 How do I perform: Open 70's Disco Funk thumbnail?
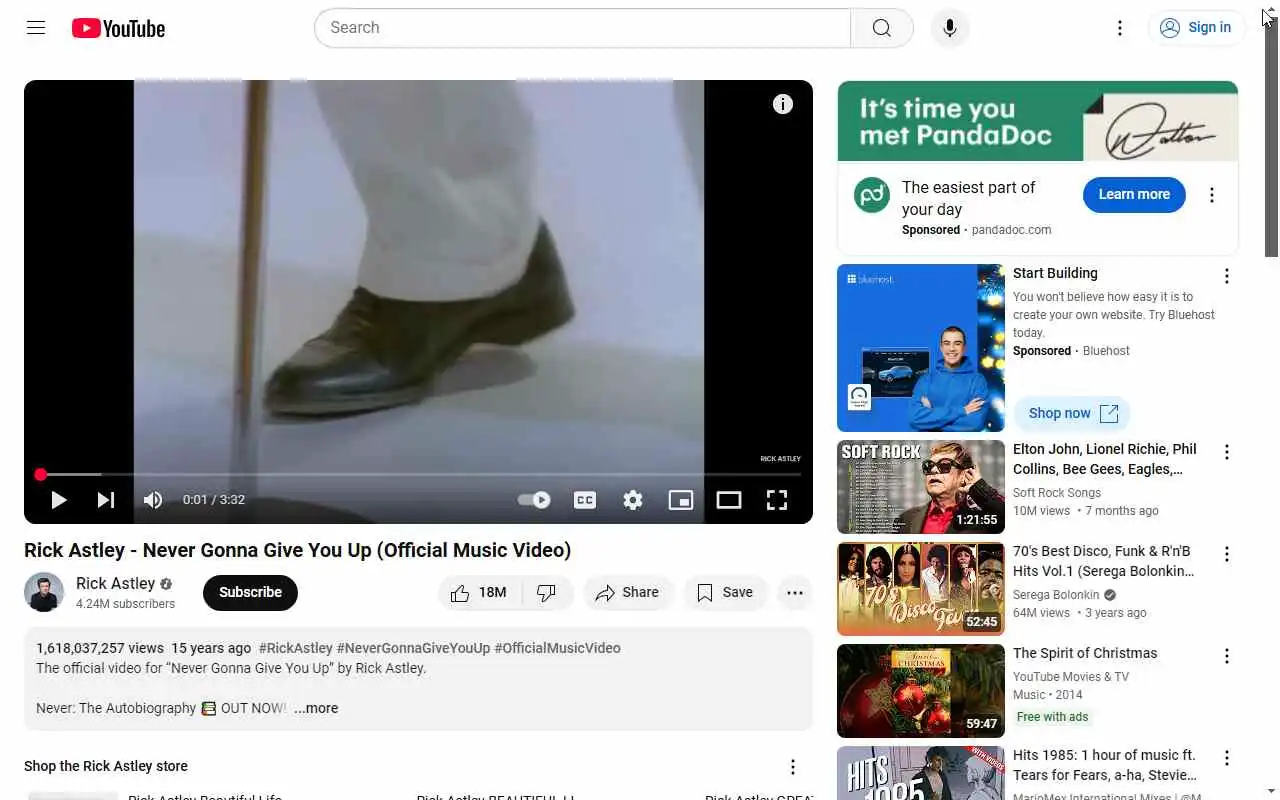(921, 589)
